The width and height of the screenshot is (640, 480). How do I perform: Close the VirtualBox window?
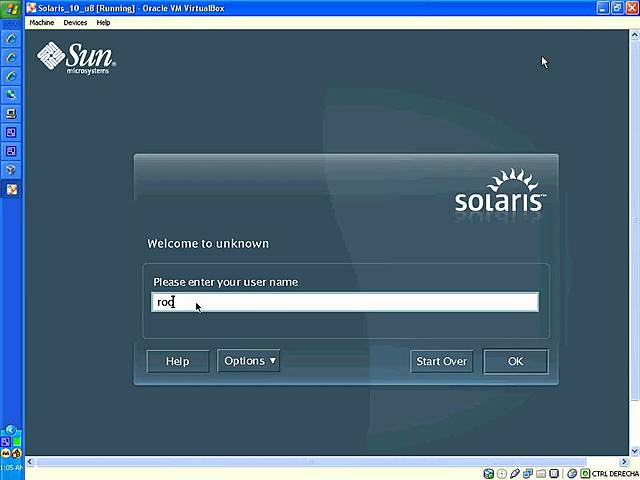(632, 8)
